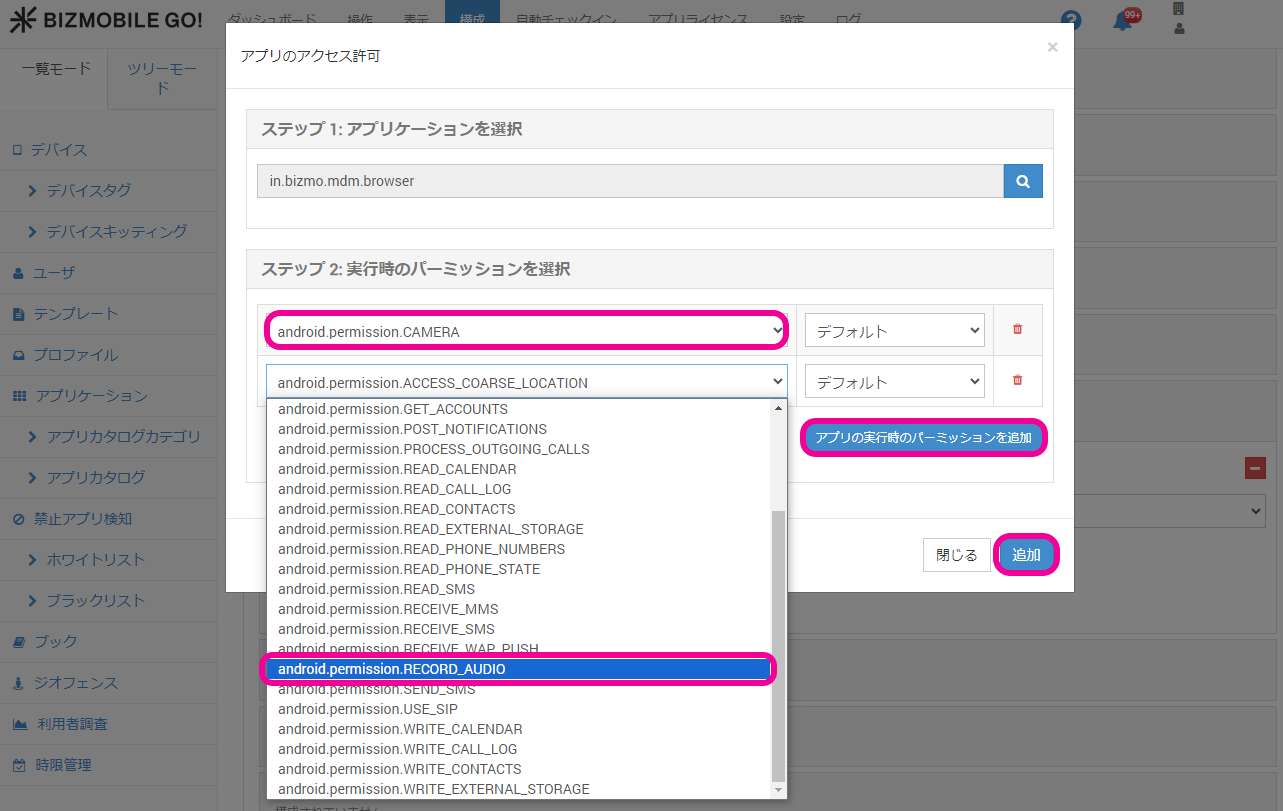
Task: Open the first デフォルト grant state dropdown
Action: pos(894,331)
